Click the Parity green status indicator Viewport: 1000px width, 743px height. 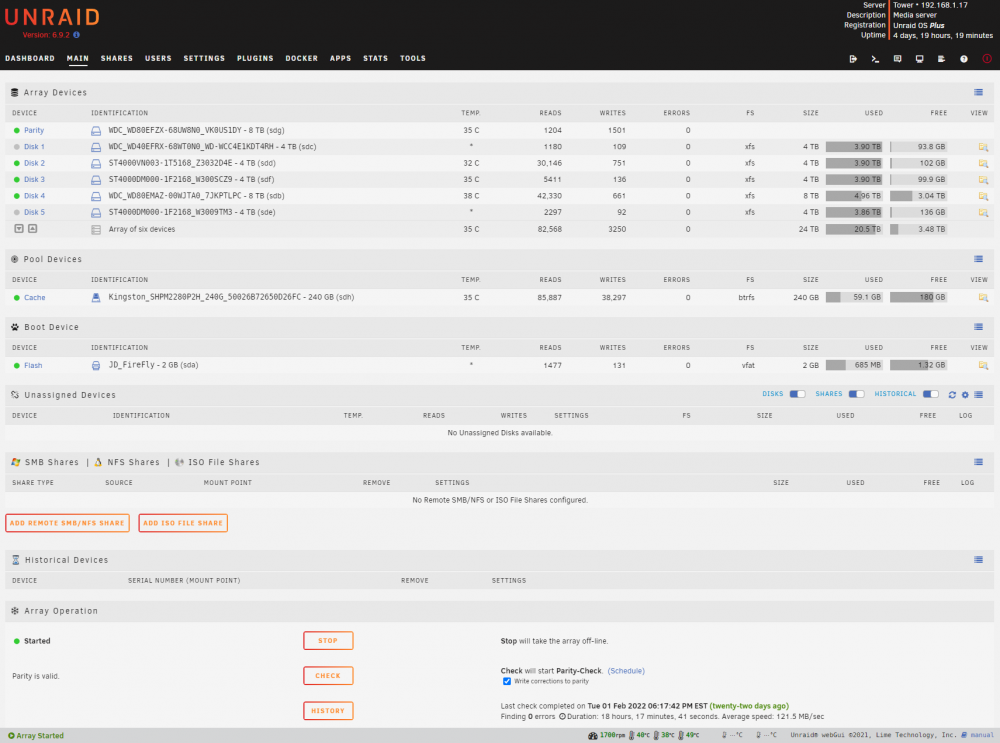(17, 130)
